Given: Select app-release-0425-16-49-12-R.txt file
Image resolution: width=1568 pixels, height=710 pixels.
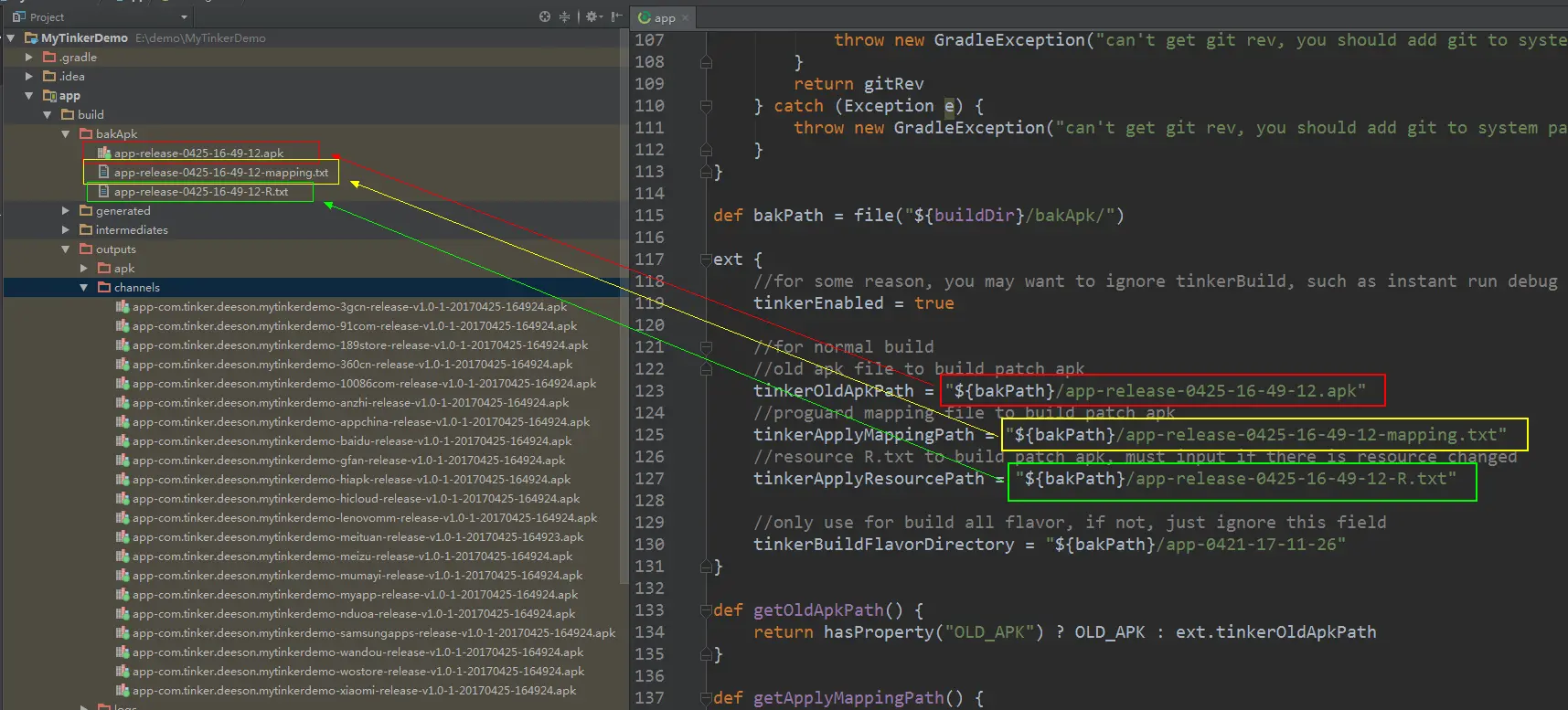Looking at the screenshot, I should click(x=200, y=191).
